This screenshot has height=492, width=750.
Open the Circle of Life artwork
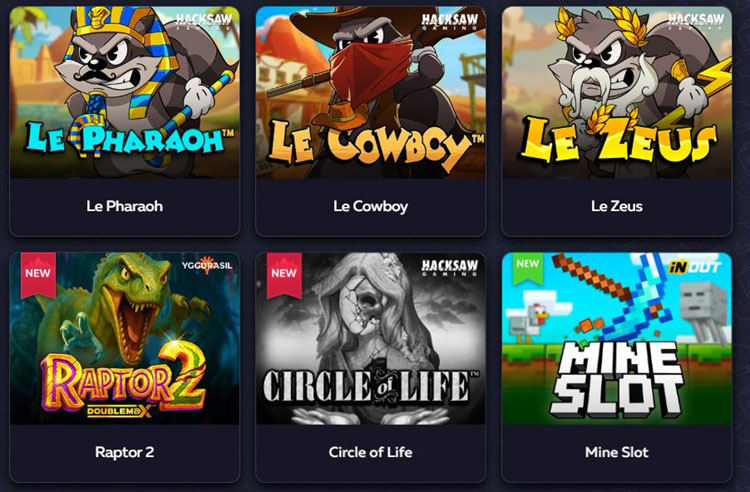(371, 339)
